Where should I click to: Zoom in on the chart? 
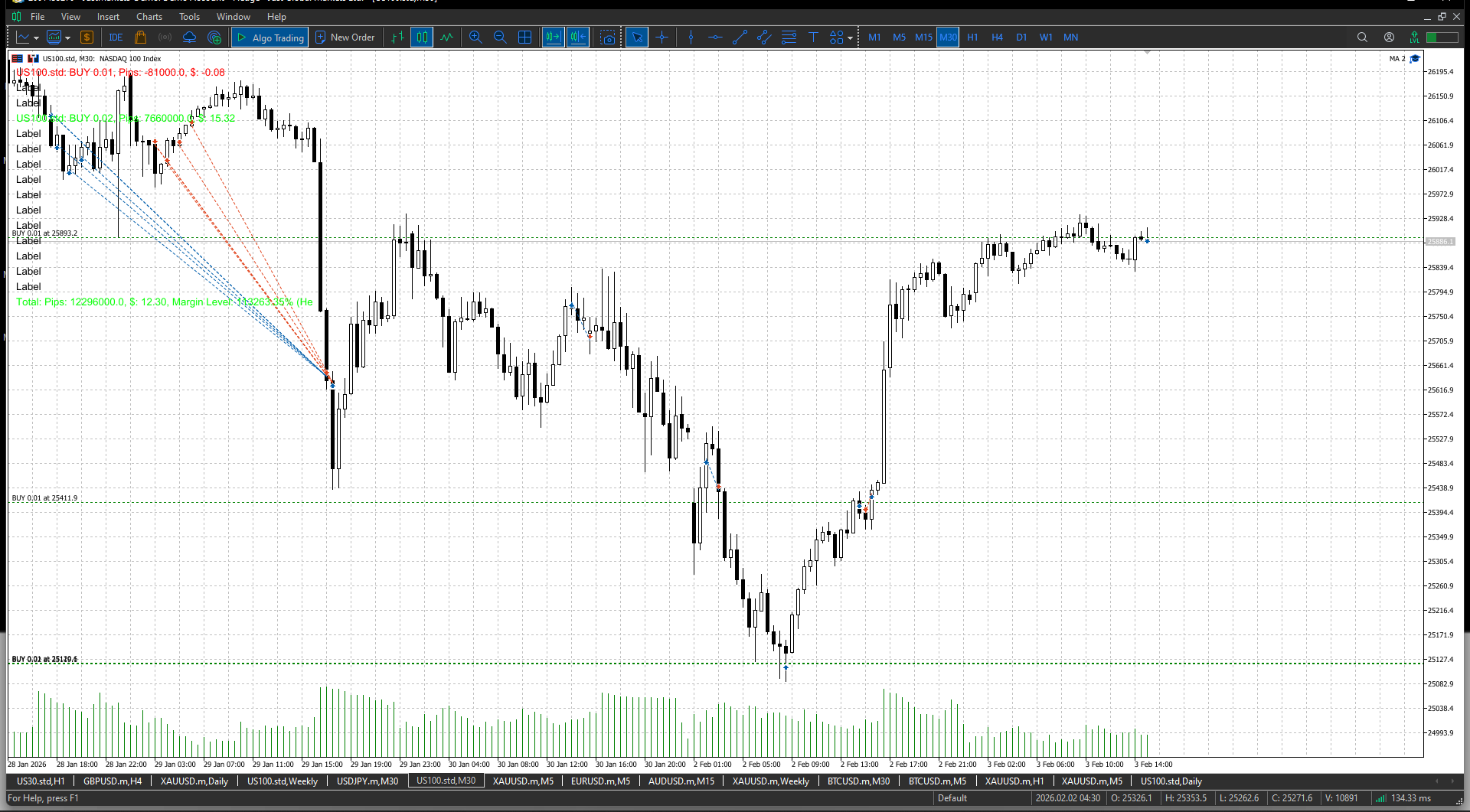pos(475,38)
